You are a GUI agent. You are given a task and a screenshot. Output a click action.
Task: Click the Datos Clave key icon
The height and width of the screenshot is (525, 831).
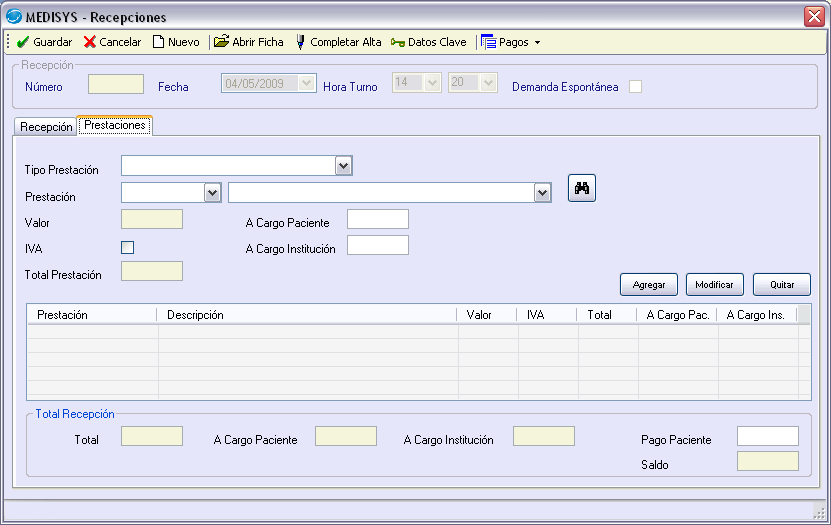click(397, 42)
